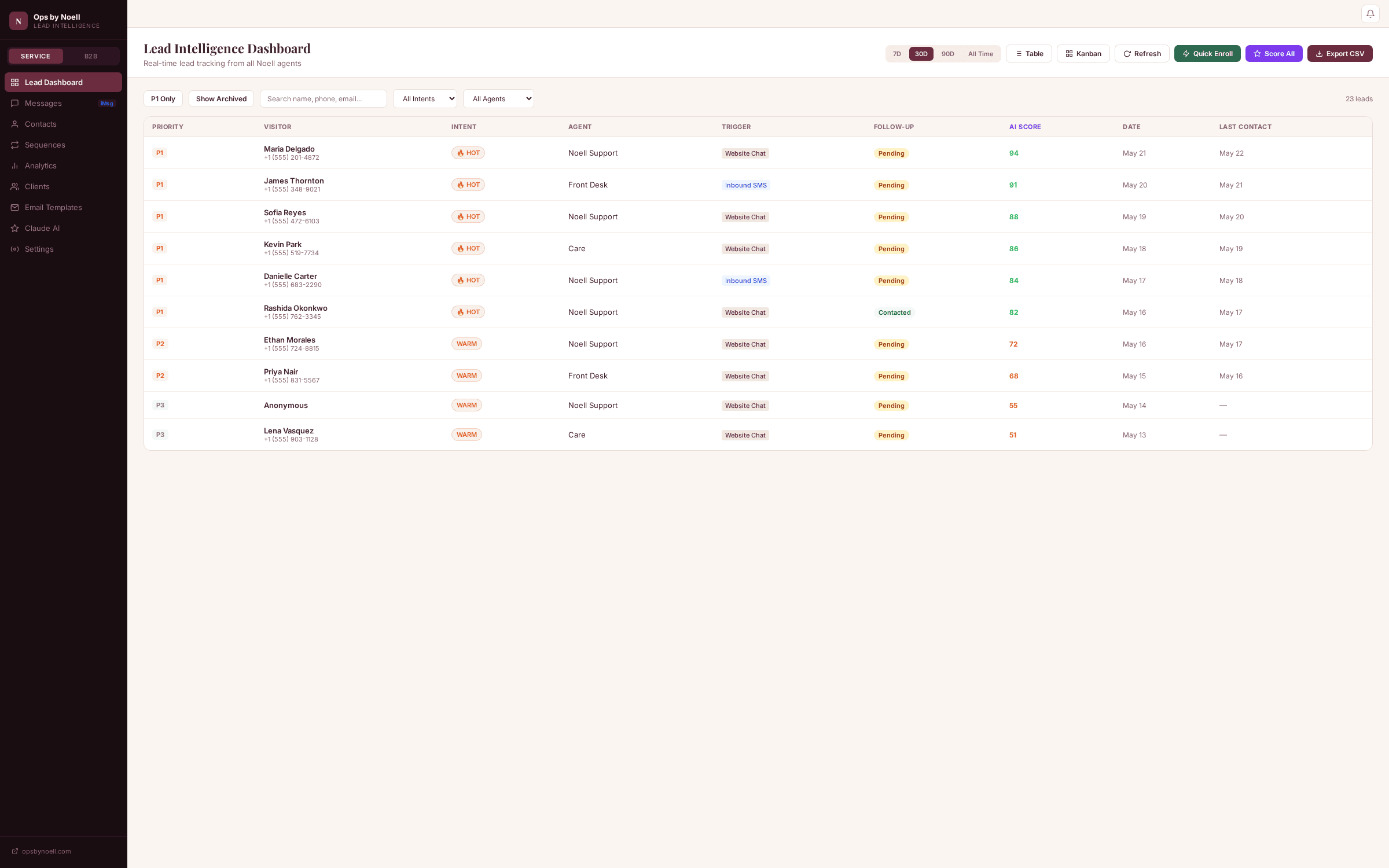This screenshot has width=1389, height=868.
Task: Click the external link icon by opsbynoell.com
Action: 15,851
